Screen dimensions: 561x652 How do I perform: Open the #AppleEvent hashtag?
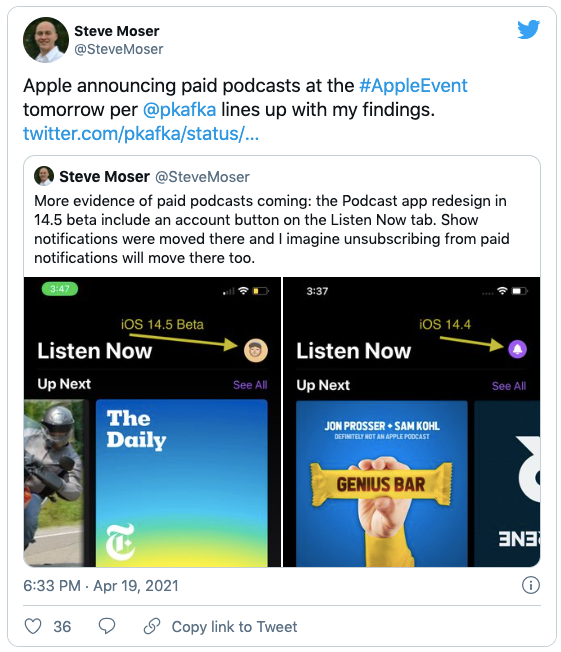click(413, 86)
